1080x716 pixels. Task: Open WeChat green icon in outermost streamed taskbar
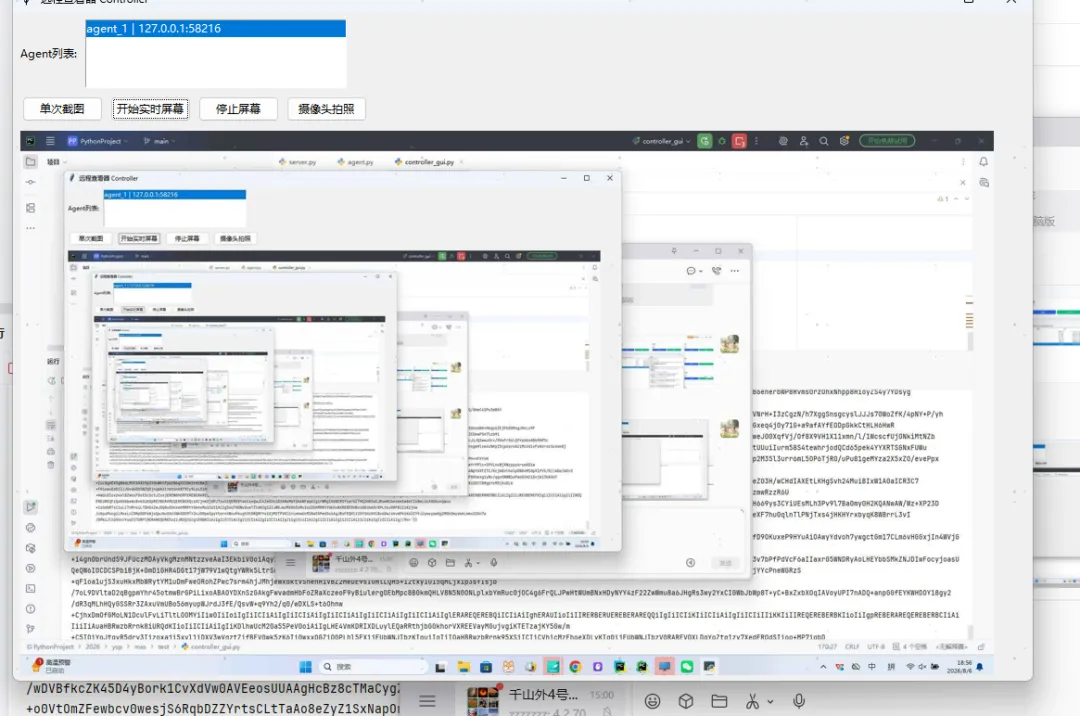tap(687, 666)
